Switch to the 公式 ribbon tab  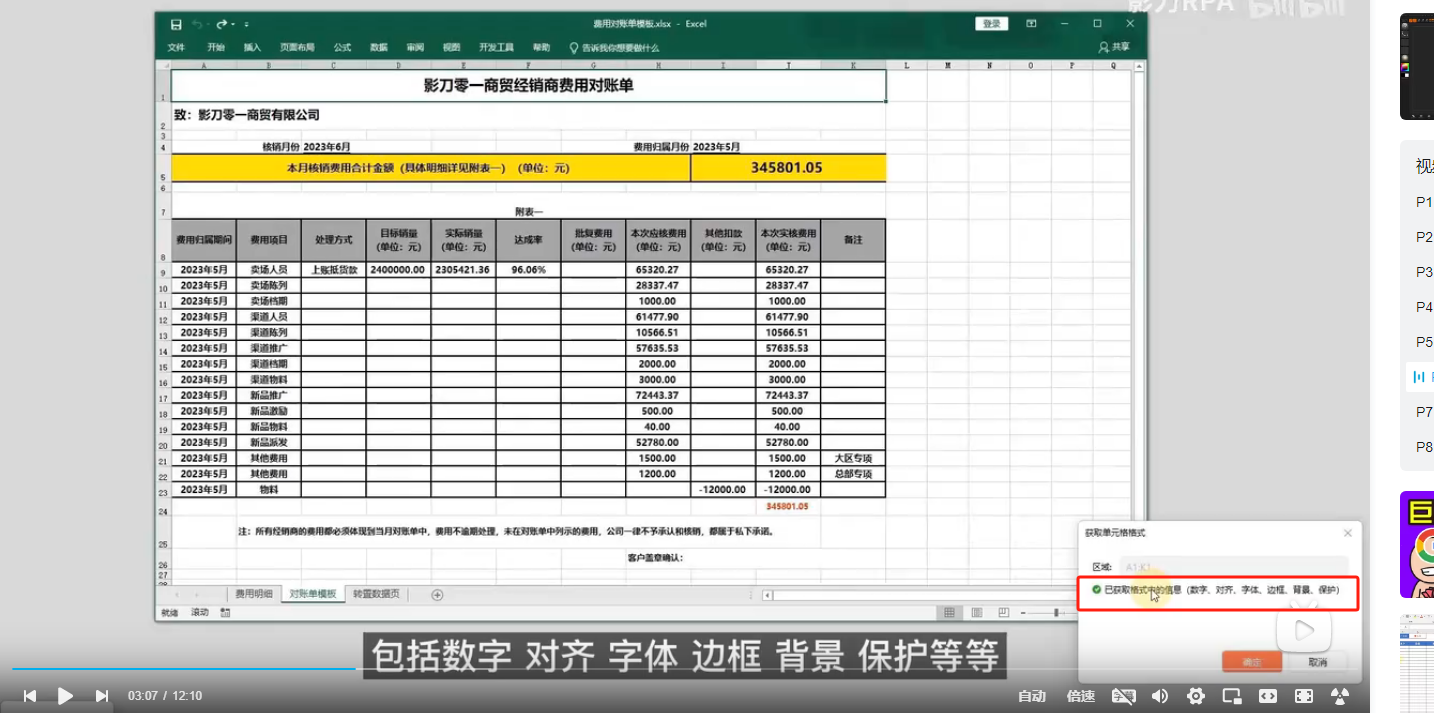tap(343, 47)
